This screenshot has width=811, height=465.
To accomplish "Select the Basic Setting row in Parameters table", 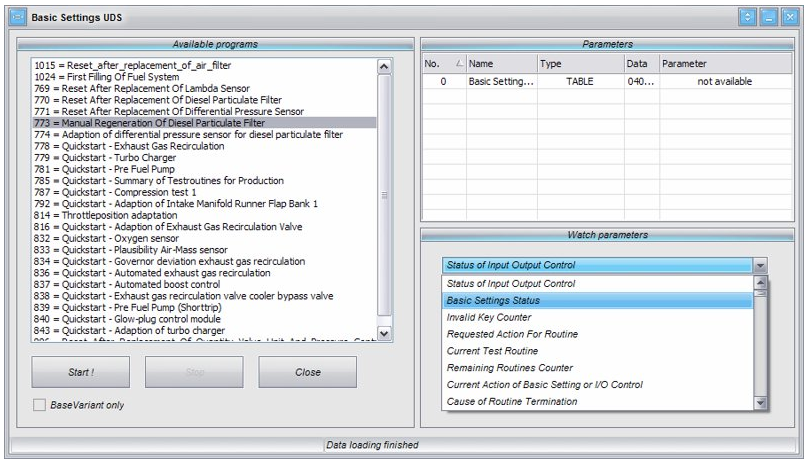I will (x=500, y=82).
